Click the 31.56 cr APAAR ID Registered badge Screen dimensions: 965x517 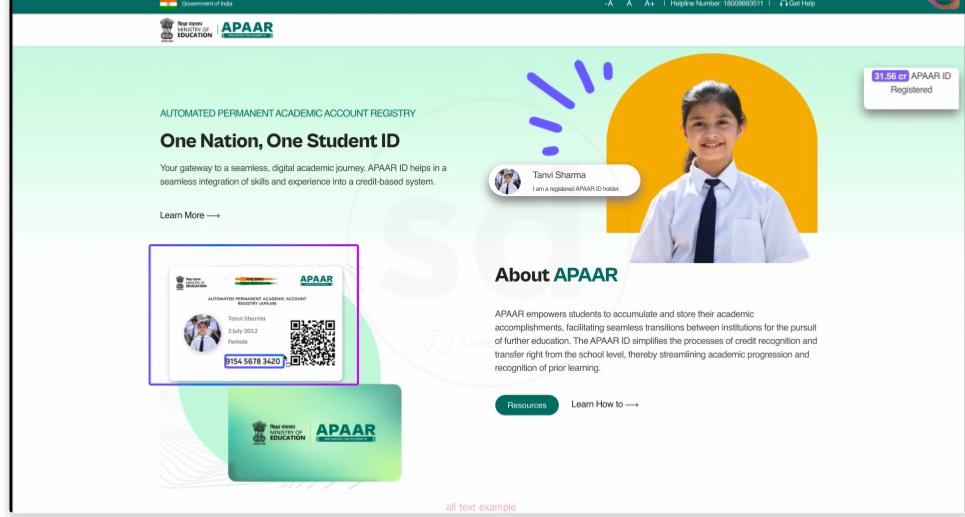(x=911, y=83)
